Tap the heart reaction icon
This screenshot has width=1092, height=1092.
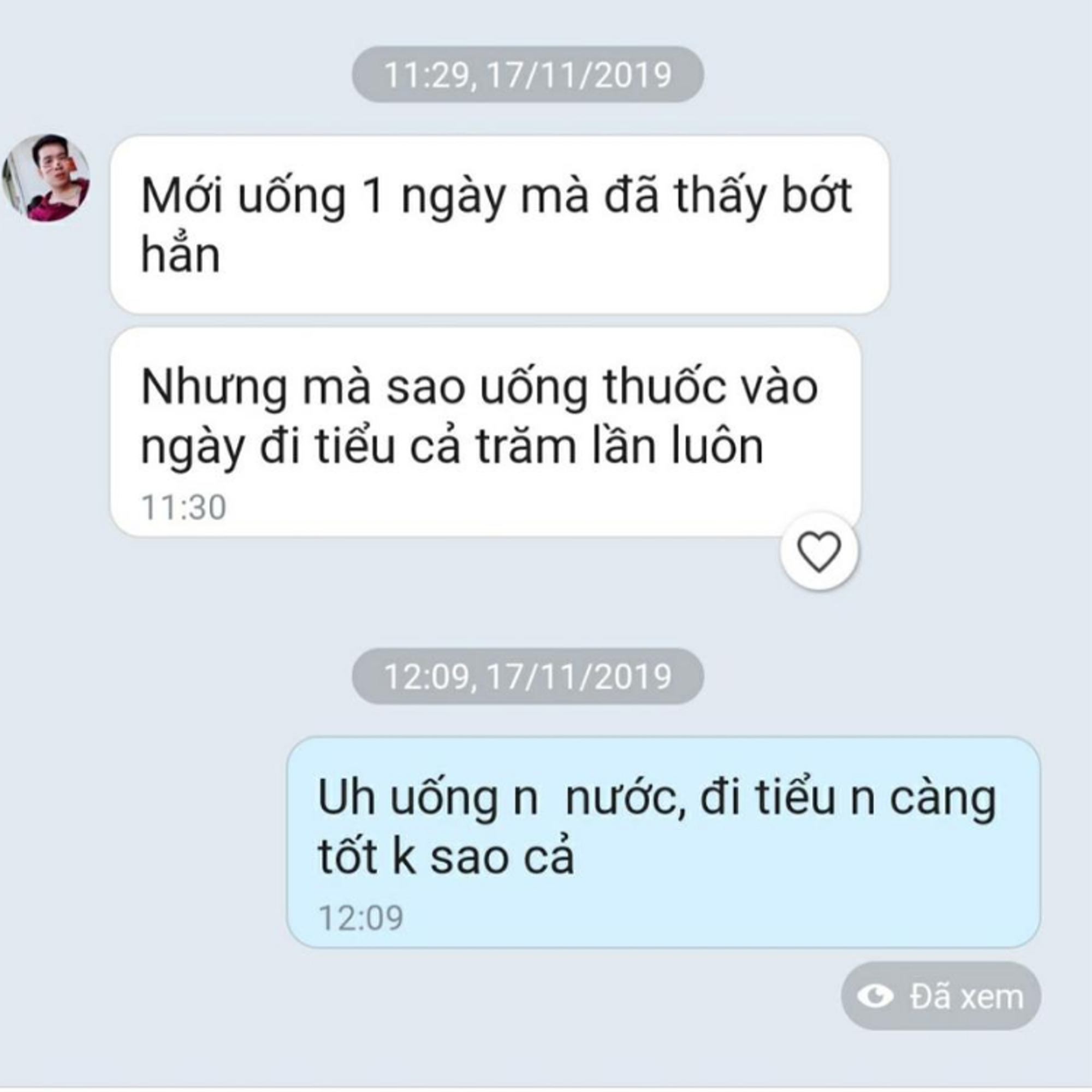(819, 551)
